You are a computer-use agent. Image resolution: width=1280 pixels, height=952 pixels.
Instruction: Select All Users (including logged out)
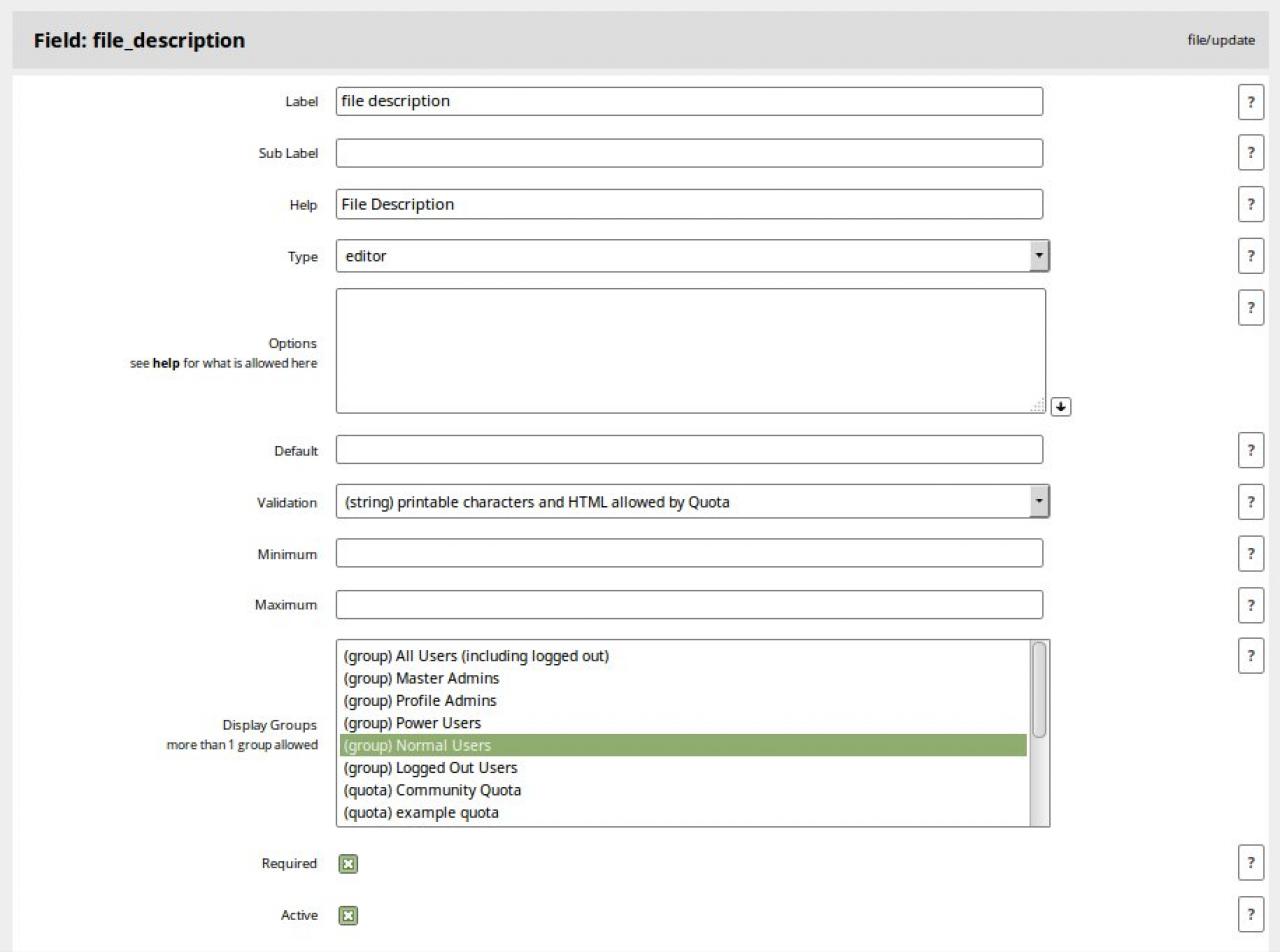point(476,656)
